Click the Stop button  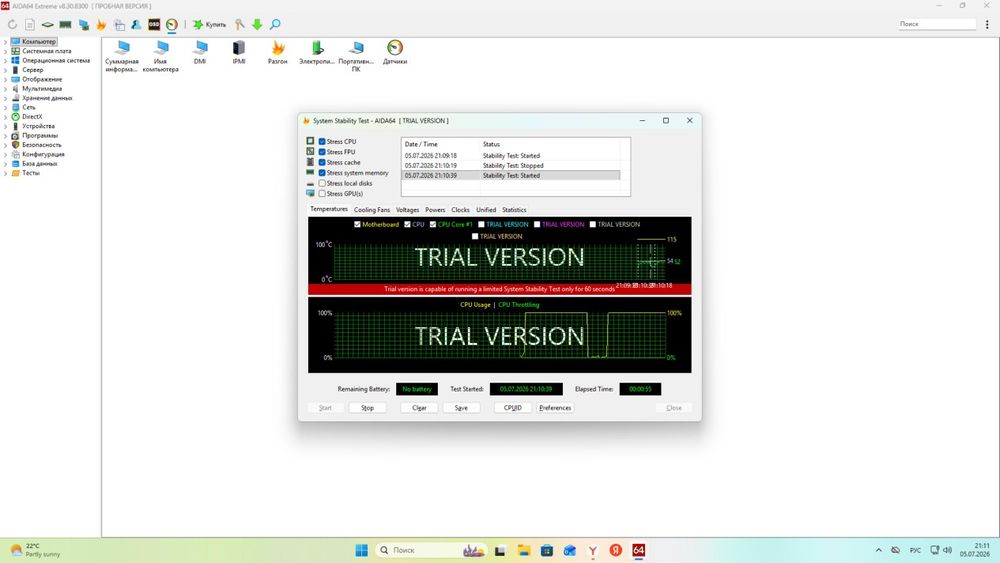click(x=367, y=408)
